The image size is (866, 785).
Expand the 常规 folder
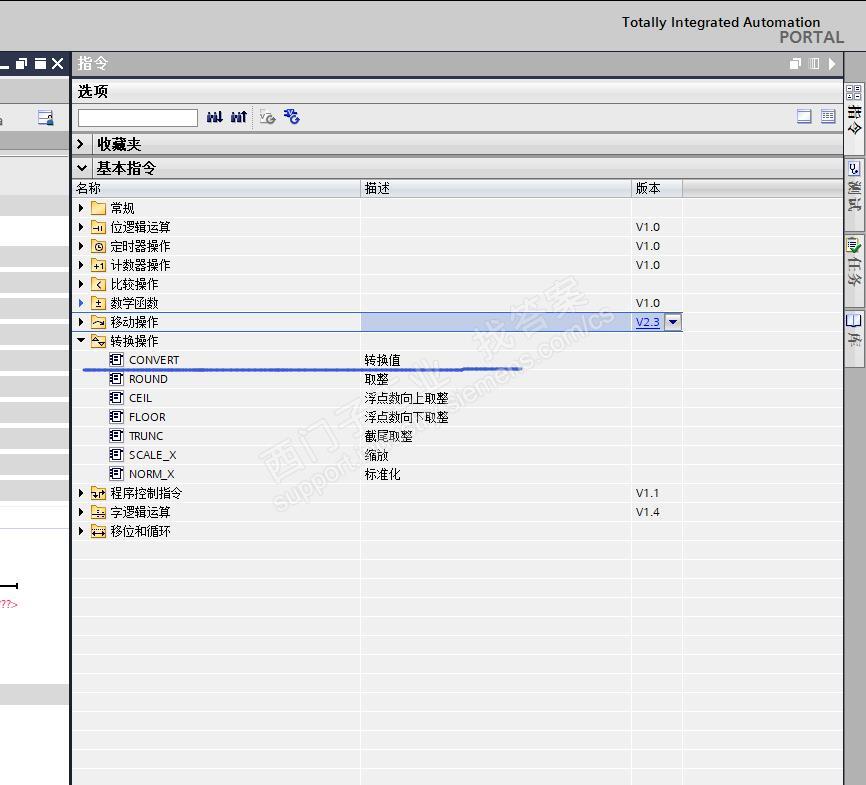click(81, 208)
